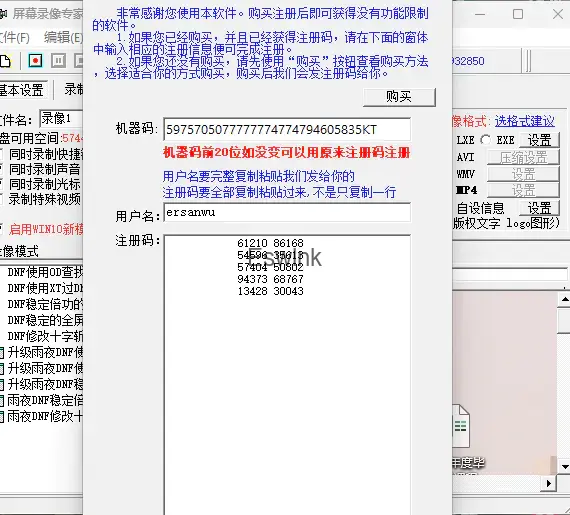Toggle 同时录制快捷键 checkbox
The height and width of the screenshot is (515, 570).
coord(1,154)
